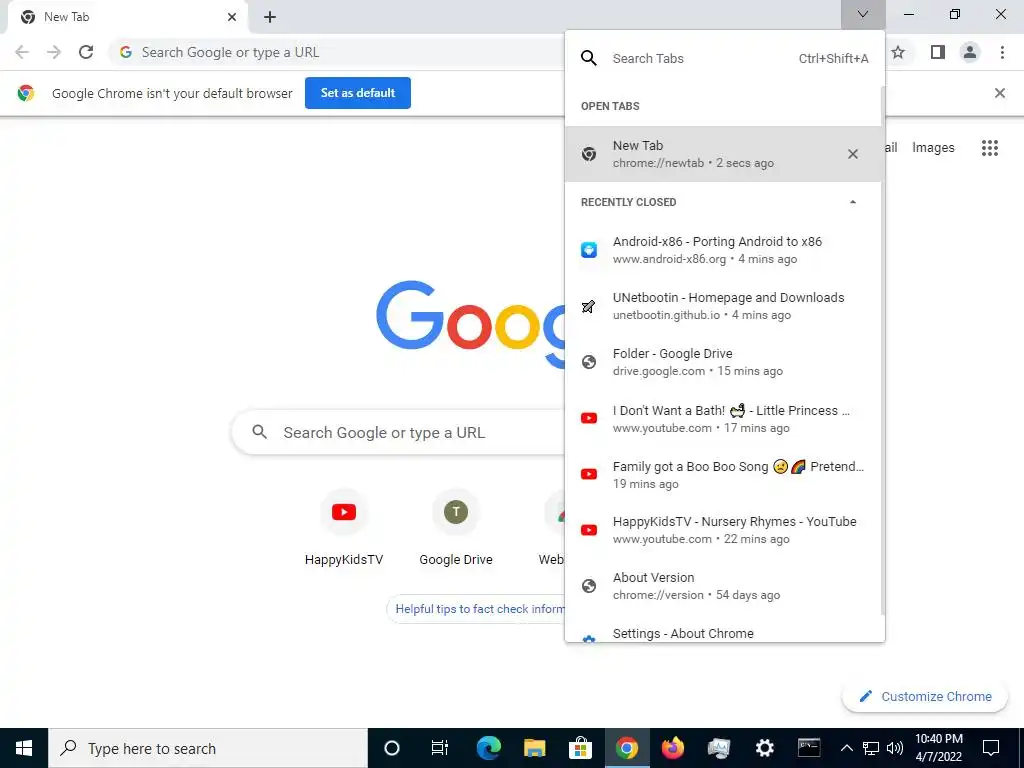Open the command prompt taskbar icon

click(809, 748)
